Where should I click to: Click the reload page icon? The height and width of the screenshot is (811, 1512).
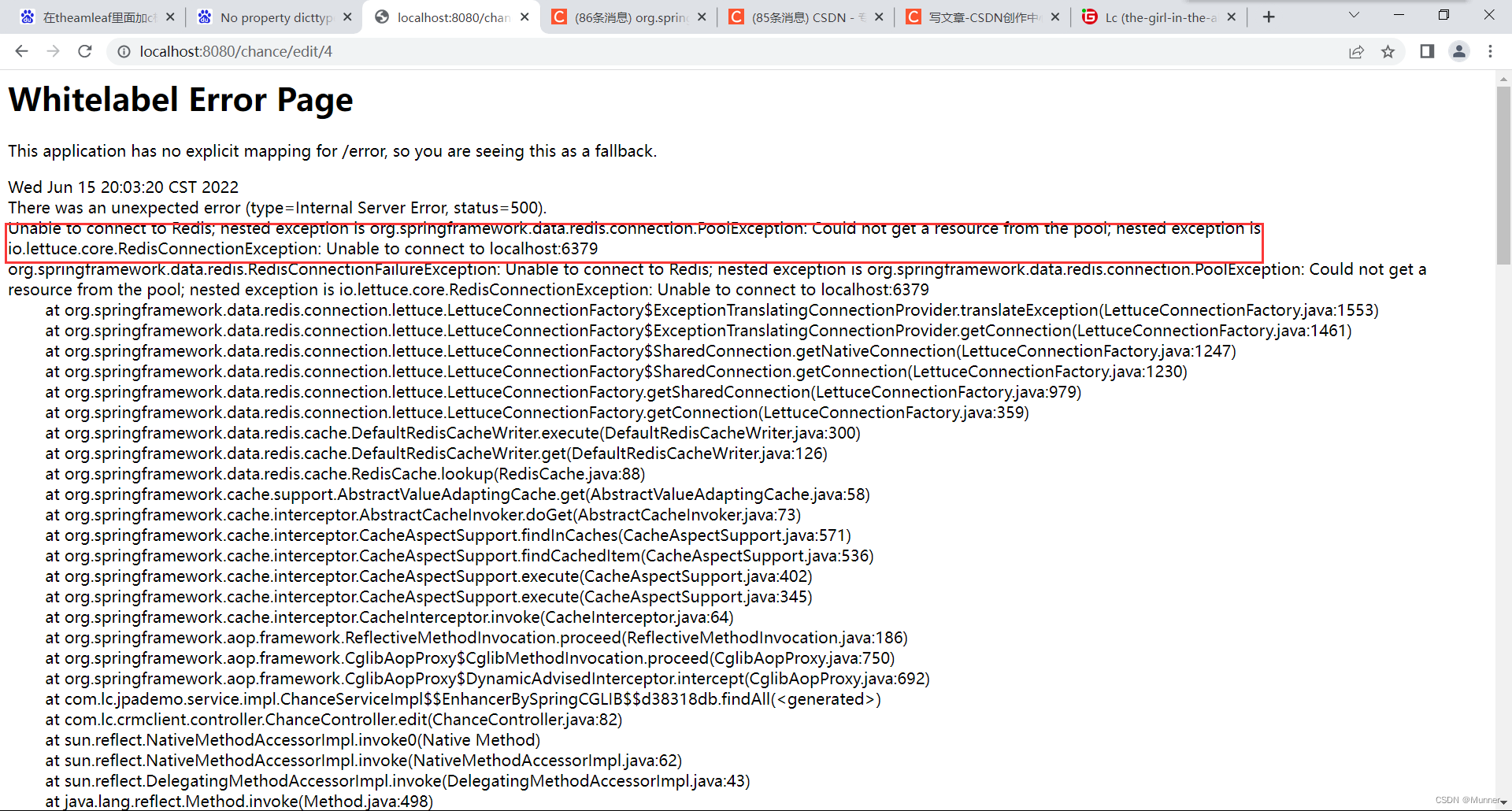pos(84,51)
